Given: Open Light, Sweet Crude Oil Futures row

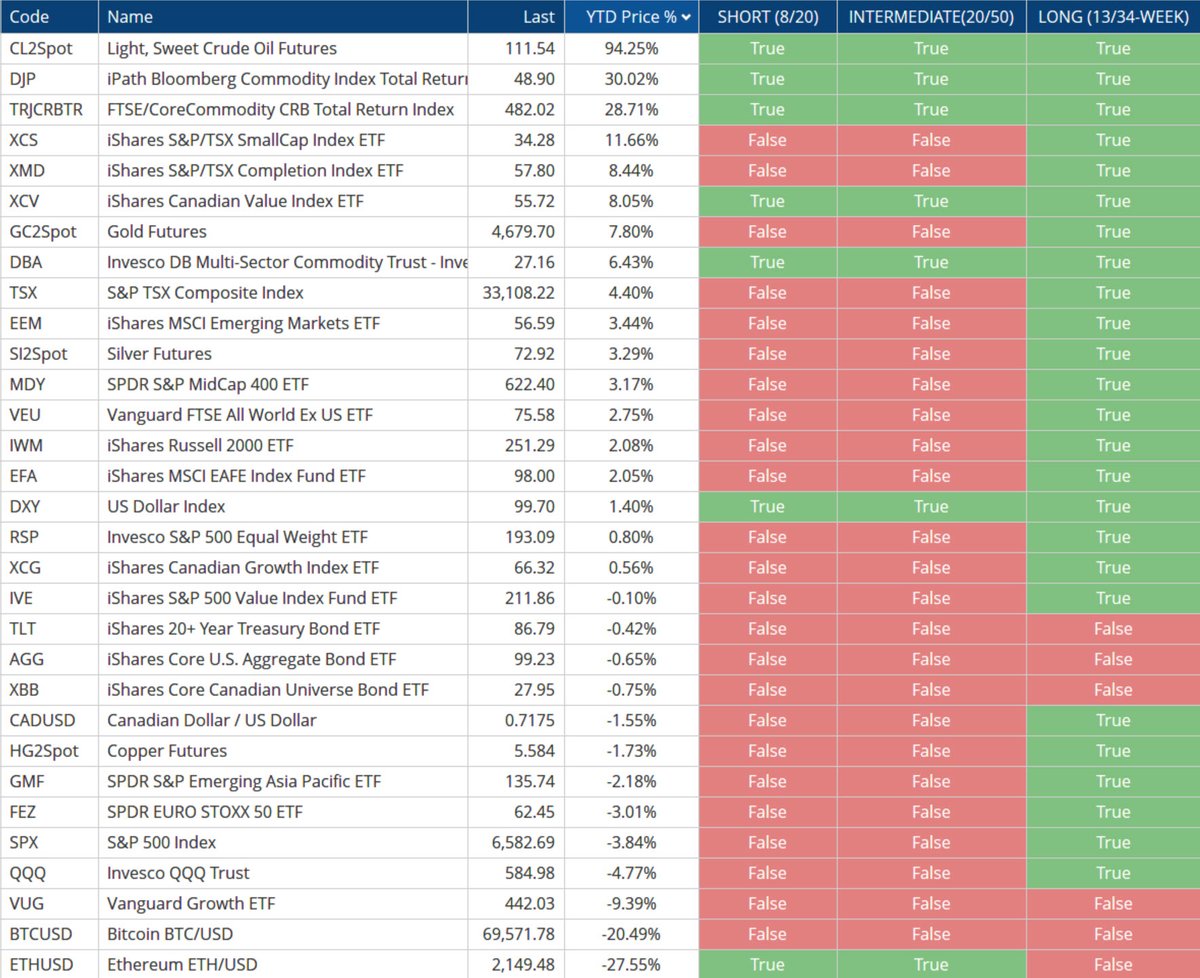Looking at the screenshot, I should [x=600, y=48].
